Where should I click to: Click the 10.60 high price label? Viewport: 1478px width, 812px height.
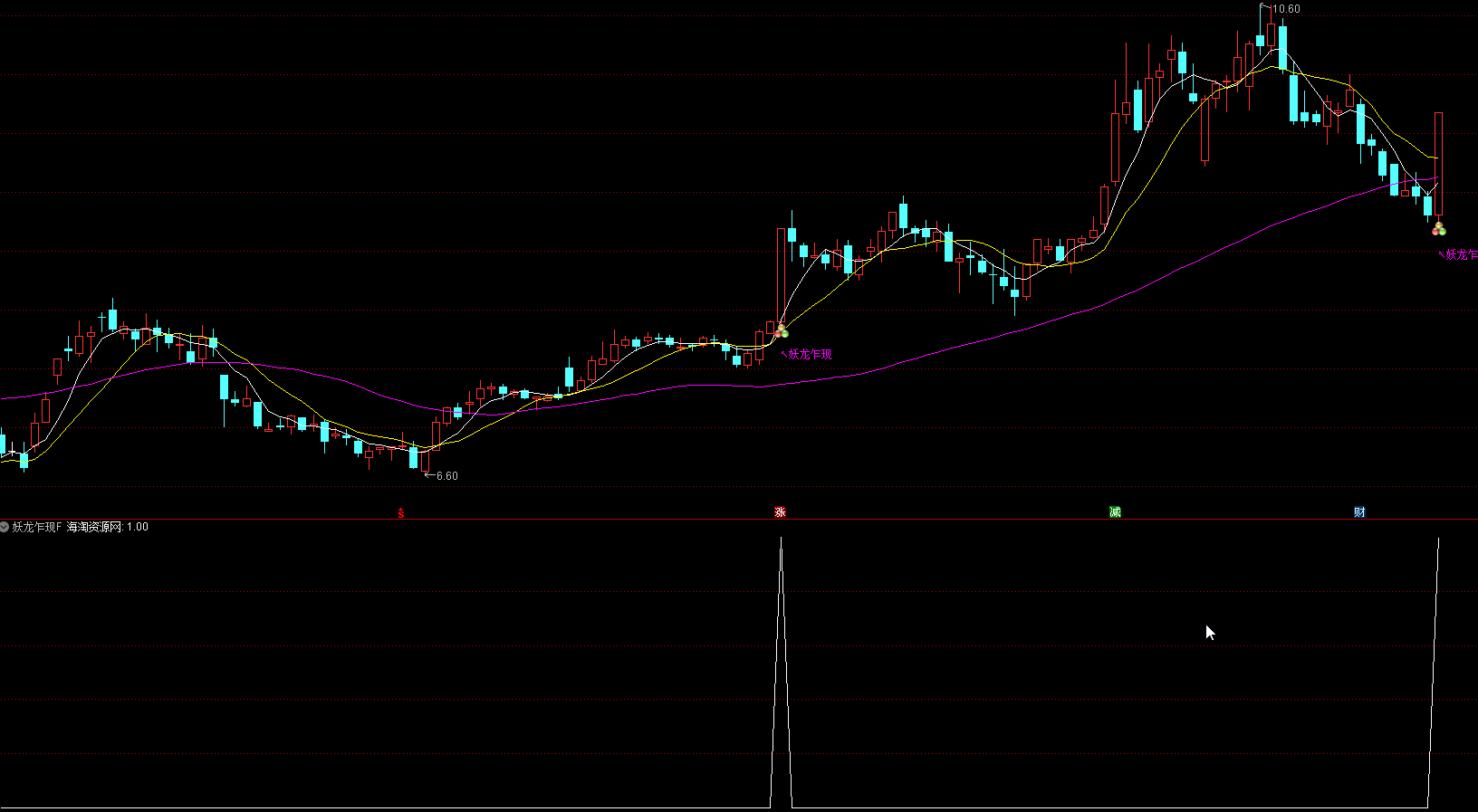tap(1285, 9)
